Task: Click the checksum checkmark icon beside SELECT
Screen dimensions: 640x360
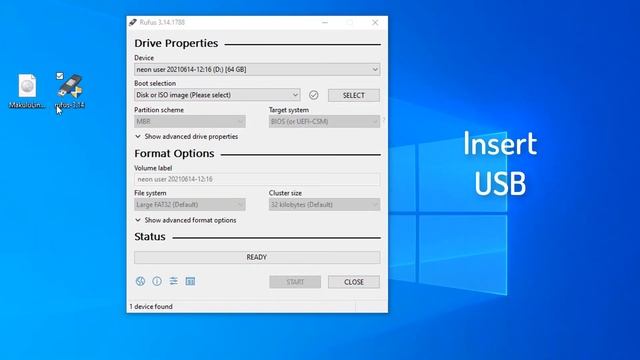Action: (x=313, y=95)
